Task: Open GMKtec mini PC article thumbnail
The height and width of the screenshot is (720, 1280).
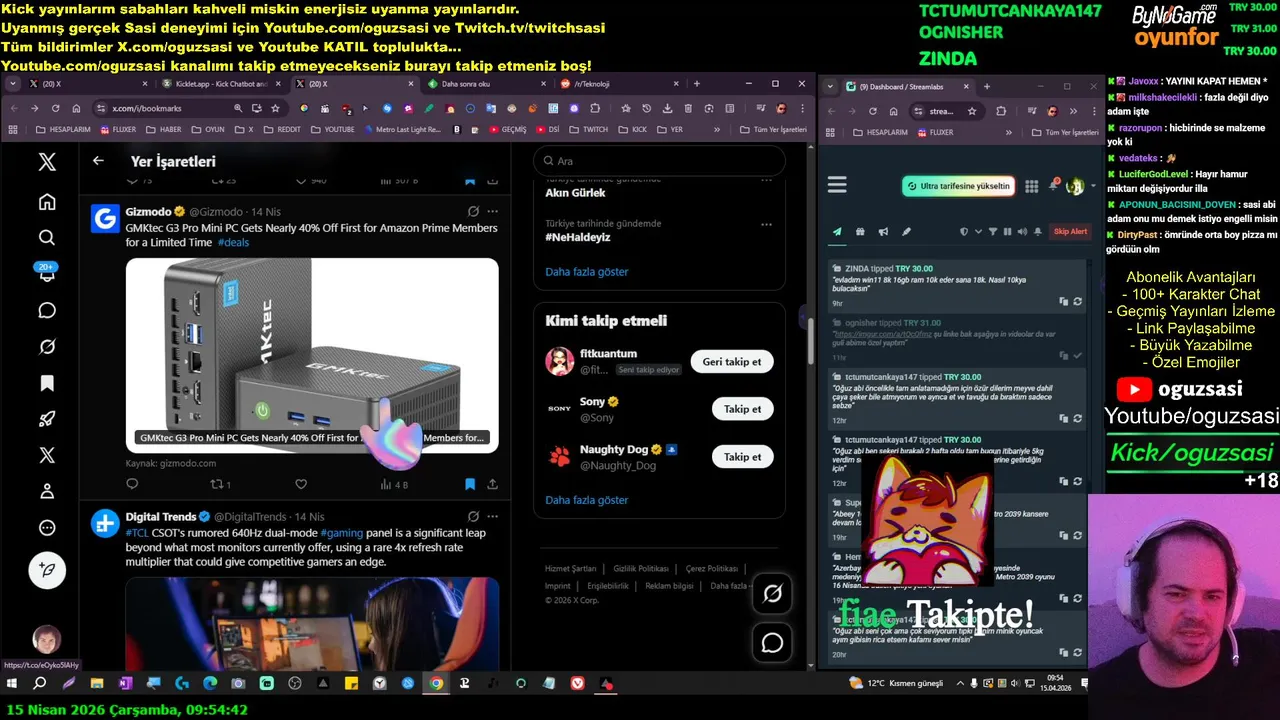Action: click(312, 355)
